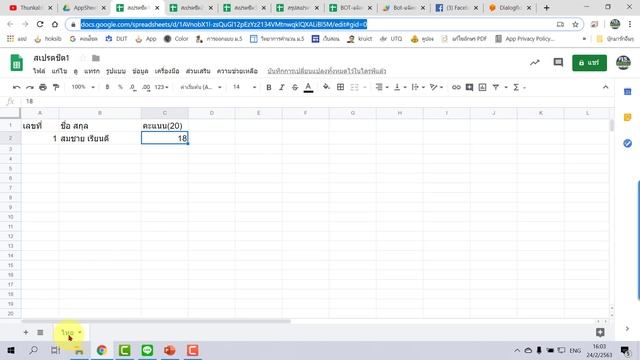Print the spreadsheet

42,87
